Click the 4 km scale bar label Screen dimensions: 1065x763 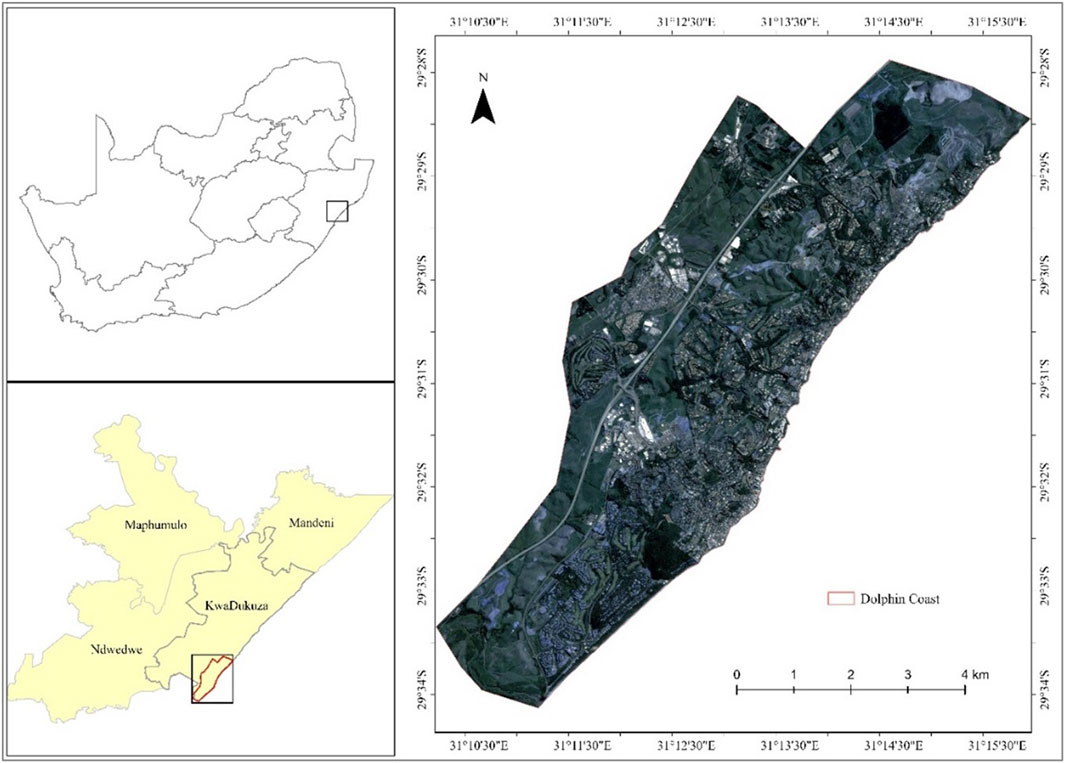(970, 675)
